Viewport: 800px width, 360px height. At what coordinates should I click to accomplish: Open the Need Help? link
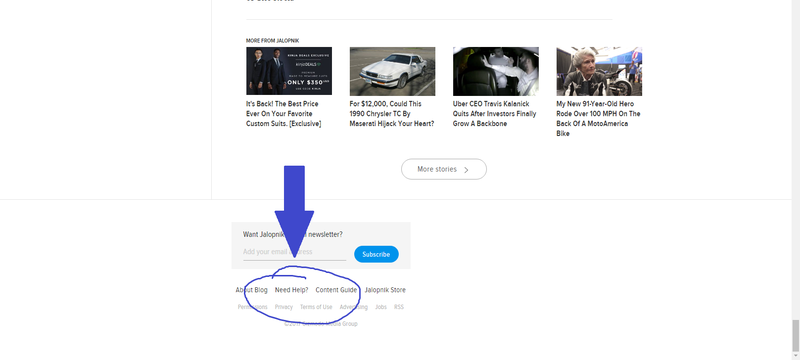(x=291, y=290)
